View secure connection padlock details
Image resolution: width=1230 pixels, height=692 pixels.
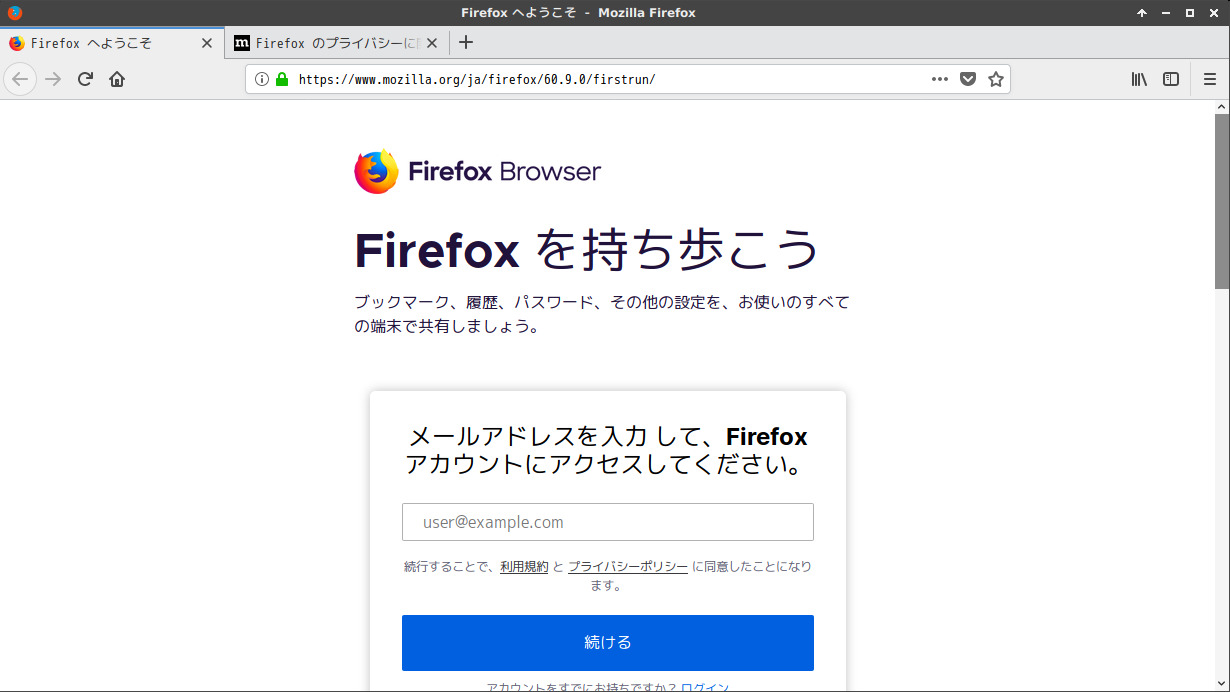(282, 79)
